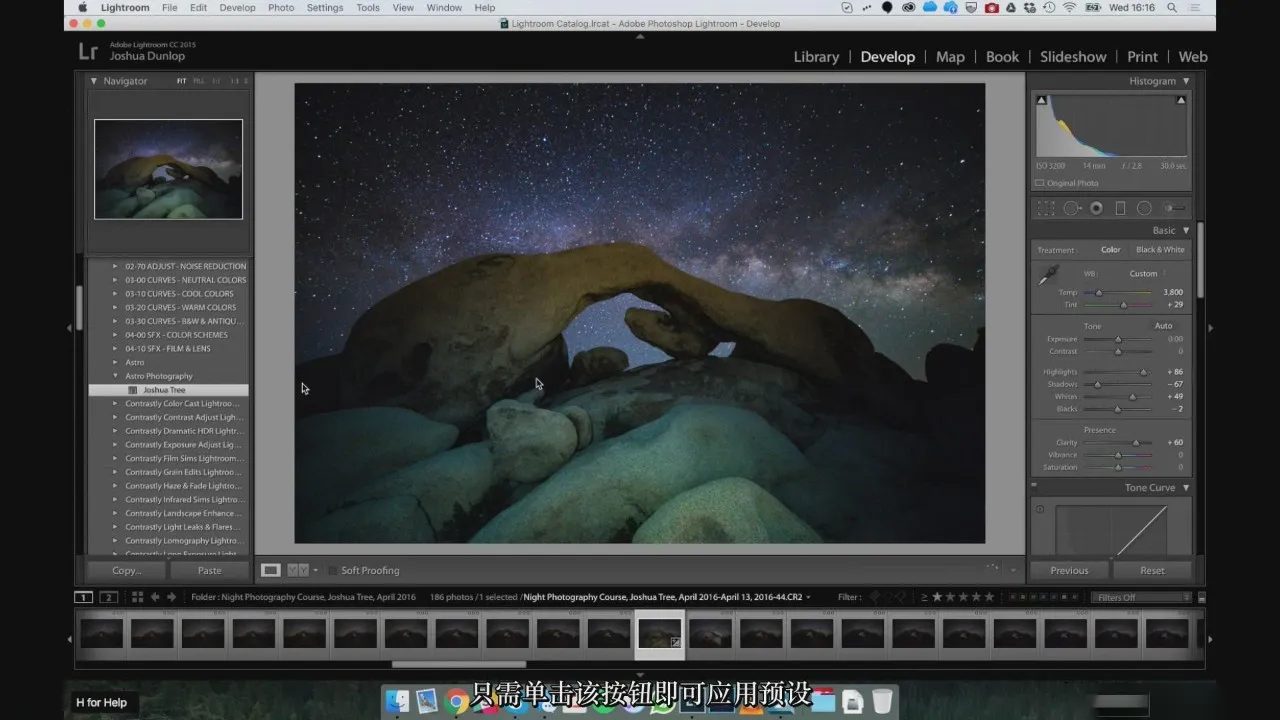Expand the 03-10 CURVES - COOL COLORS folder
The width and height of the screenshot is (1280, 720).
coord(115,294)
